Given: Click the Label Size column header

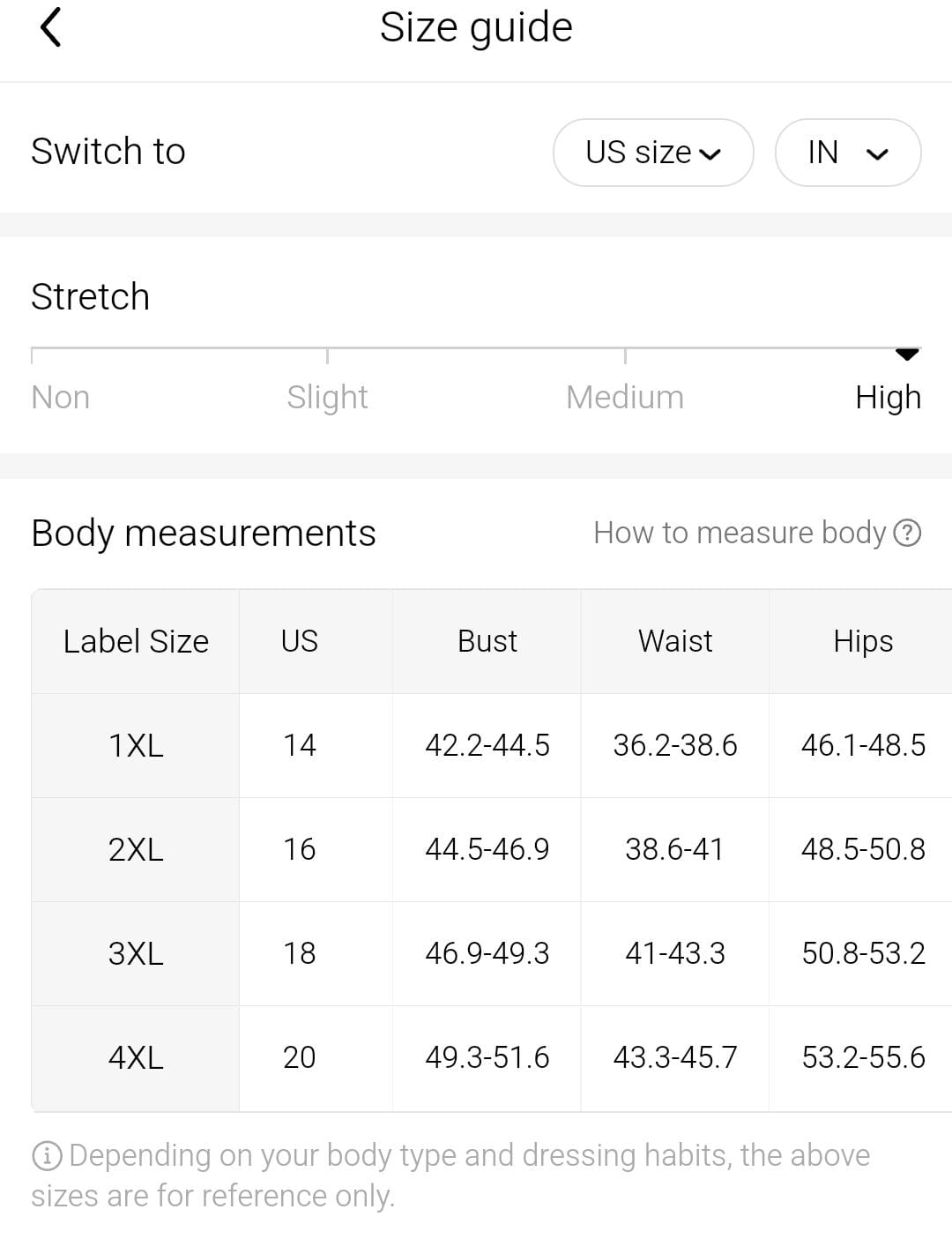Looking at the screenshot, I should click(136, 641).
